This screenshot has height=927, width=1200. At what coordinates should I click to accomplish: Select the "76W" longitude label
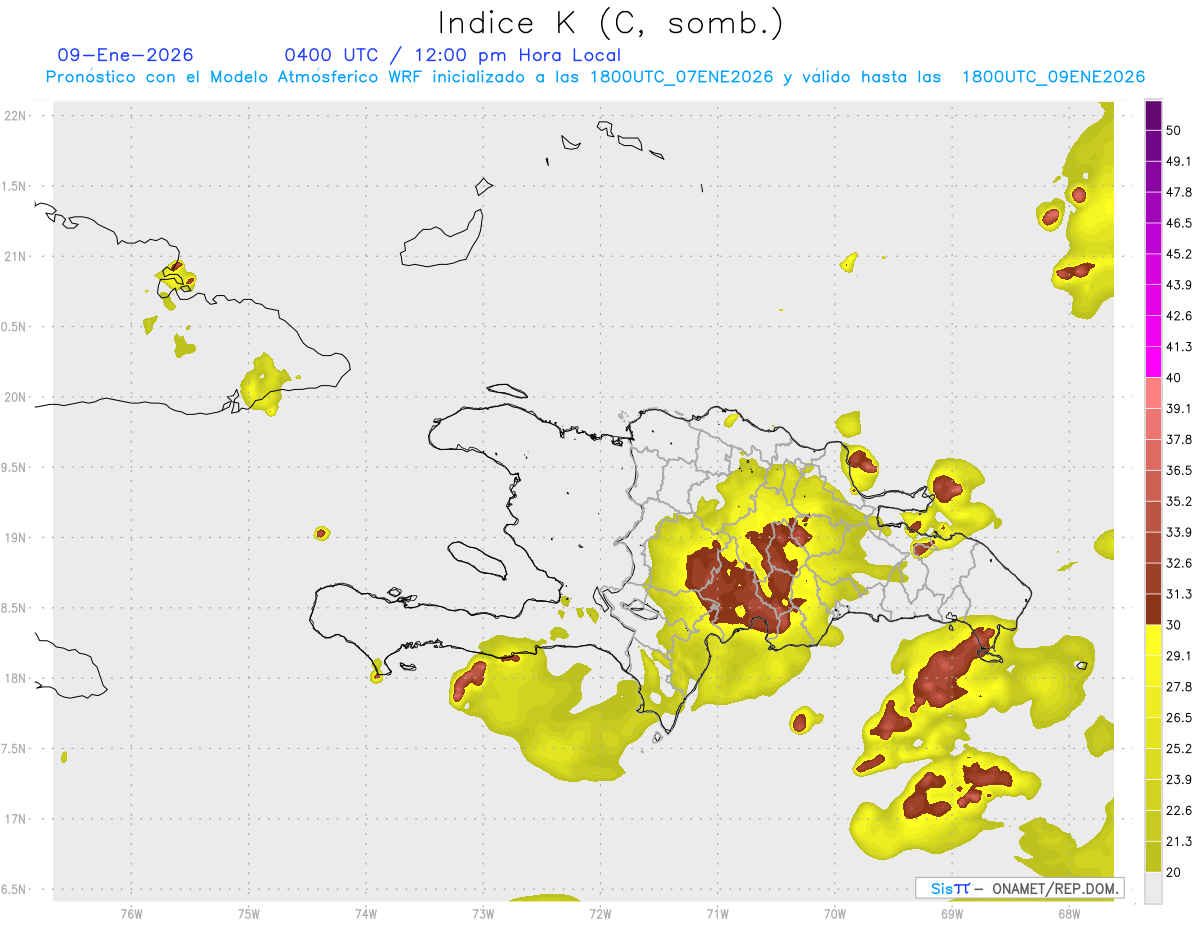pos(131,912)
